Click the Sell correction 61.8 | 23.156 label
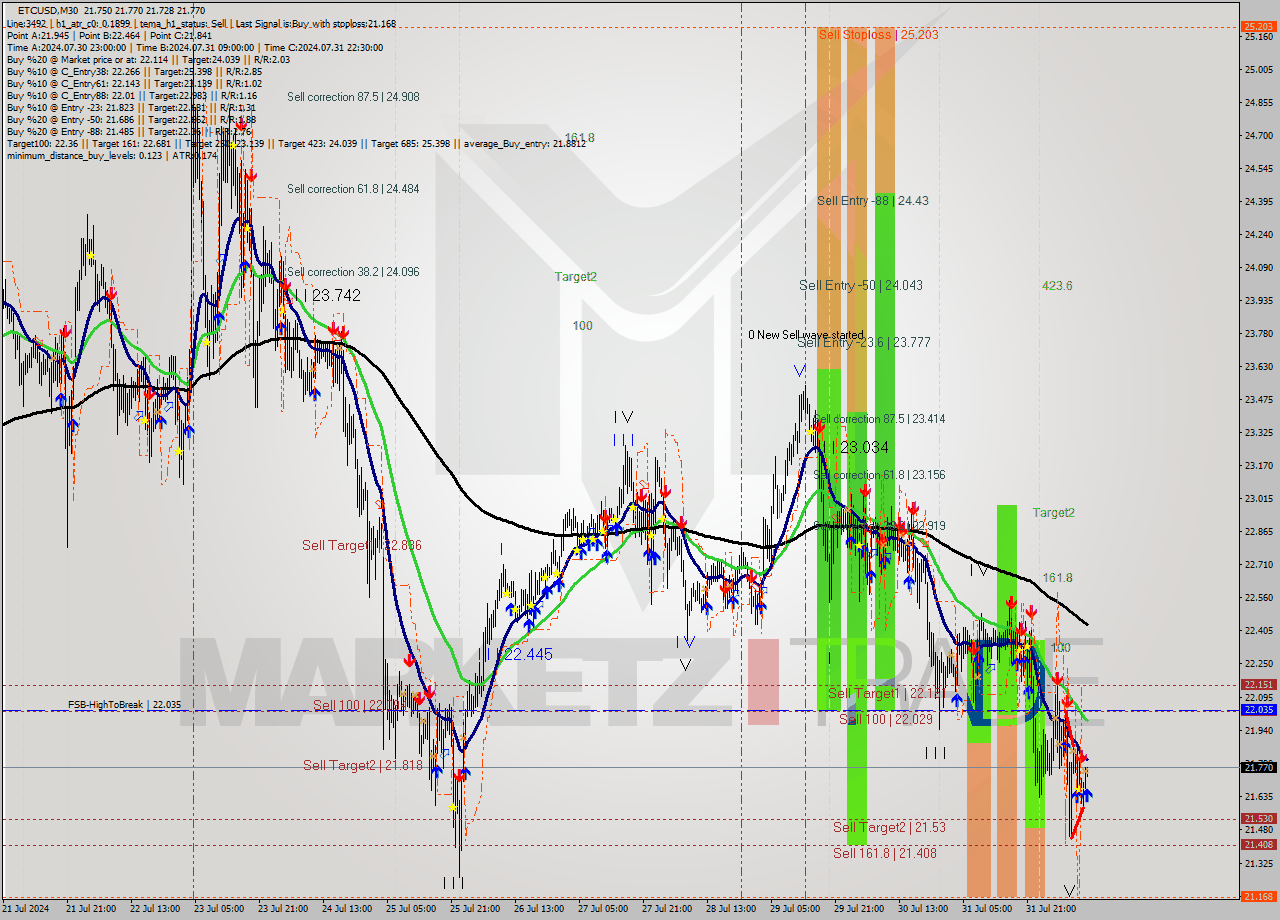1280x920 pixels. 880,475
